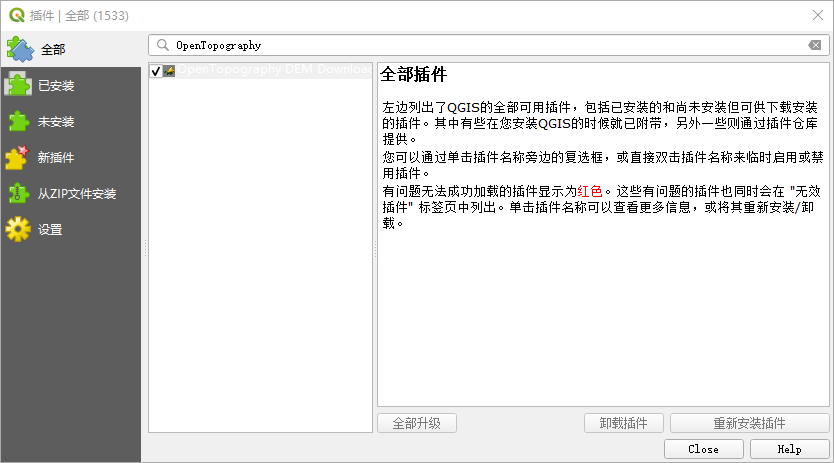This screenshot has width=834, height=463.
Task: Click into the plugin search field
Action: 489,45
